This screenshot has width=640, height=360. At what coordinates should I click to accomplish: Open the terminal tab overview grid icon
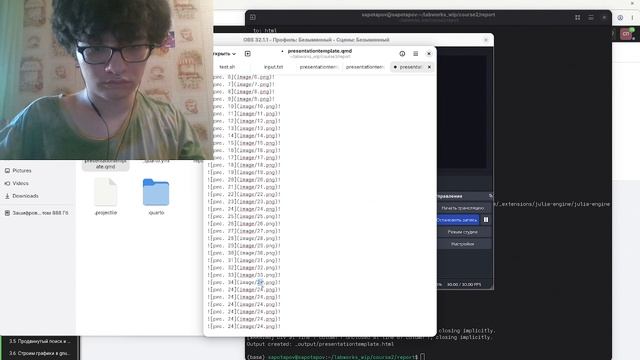pos(578,18)
